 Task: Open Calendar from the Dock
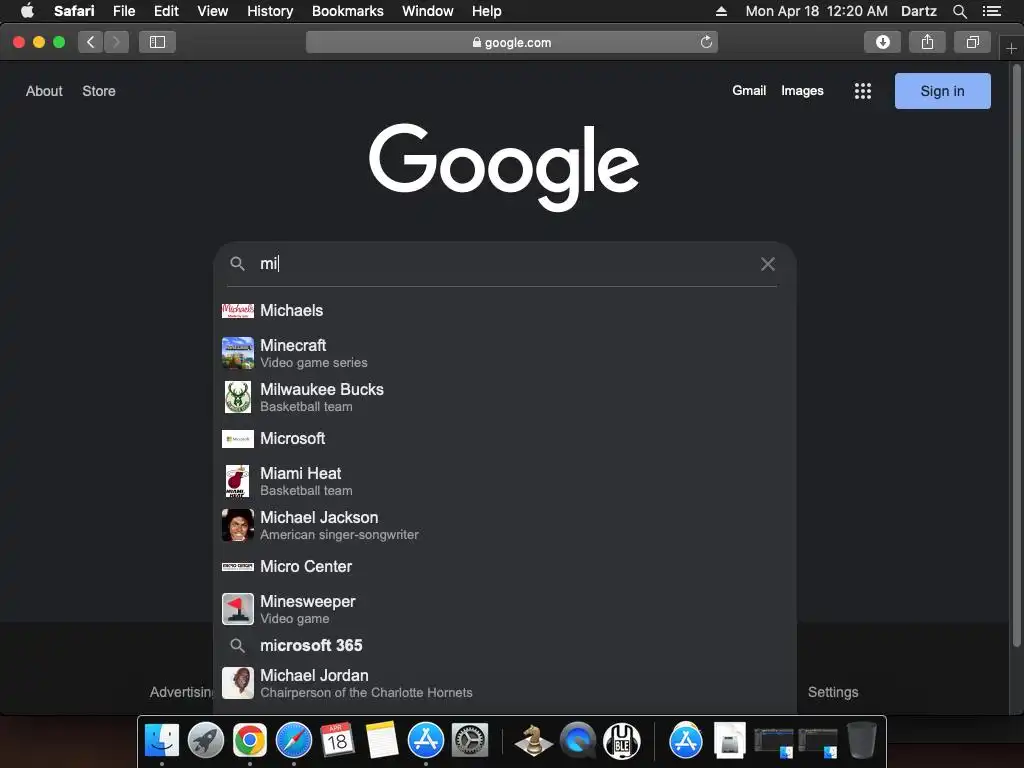tap(337, 740)
